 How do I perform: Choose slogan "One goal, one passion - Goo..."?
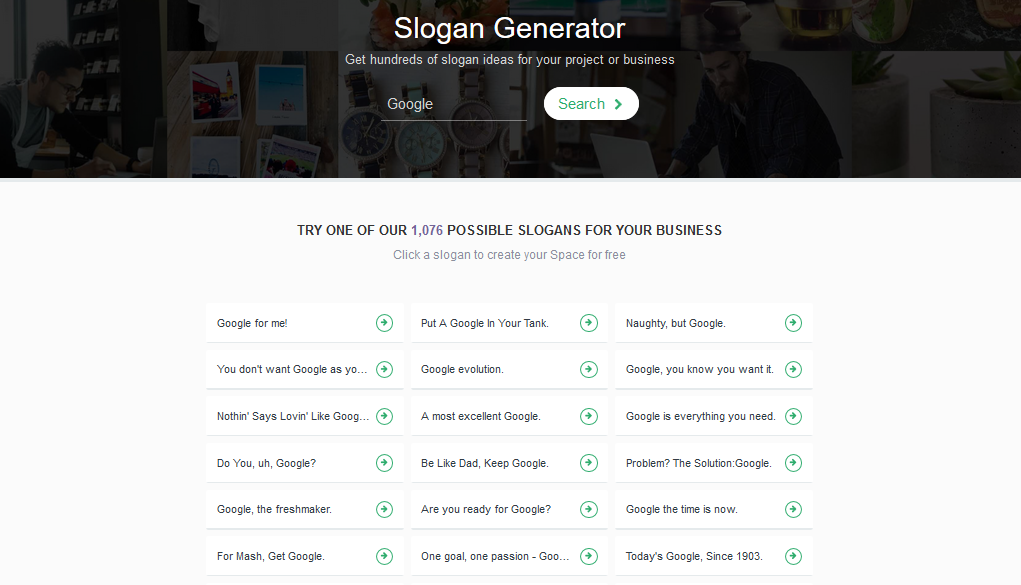509,556
